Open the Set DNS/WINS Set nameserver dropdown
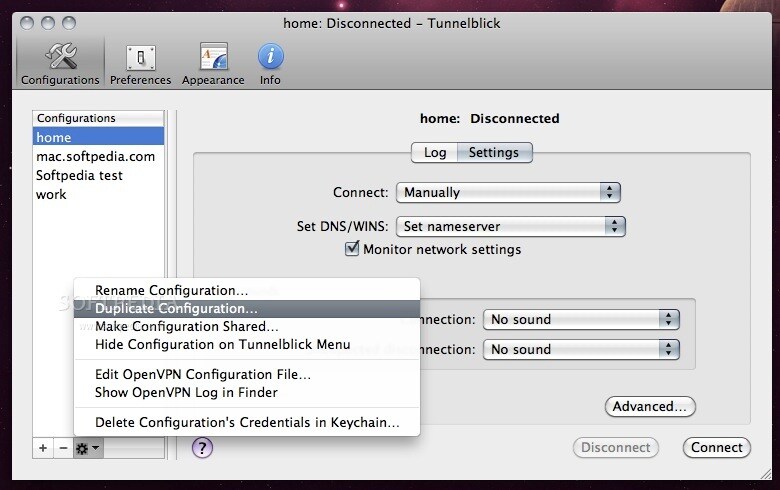Screen dimensions: 780x490 (x=510, y=226)
